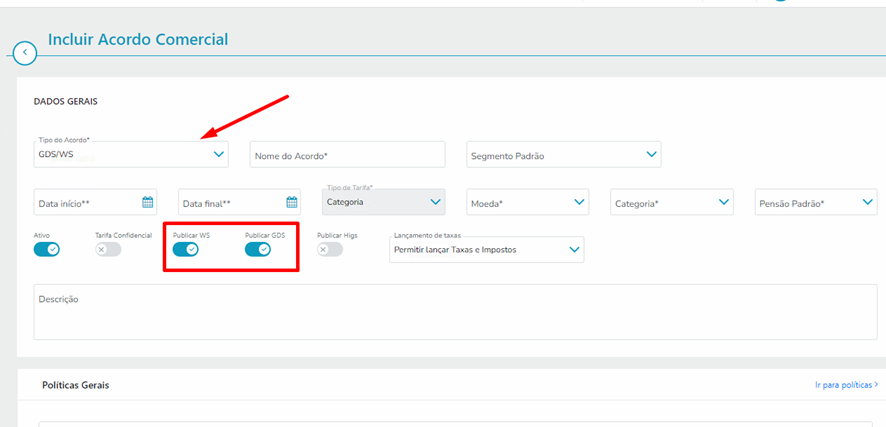The height and width of the screenshot is (427, 886).
Task: Click the Nome do Acordo field
Action: tap(348, 154)
